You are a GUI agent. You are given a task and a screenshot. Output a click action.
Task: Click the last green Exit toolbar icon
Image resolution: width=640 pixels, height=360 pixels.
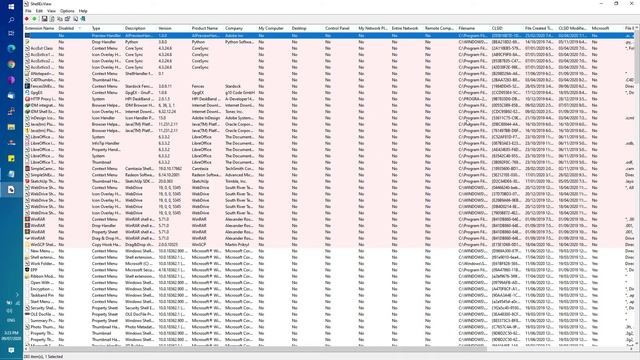83,19
